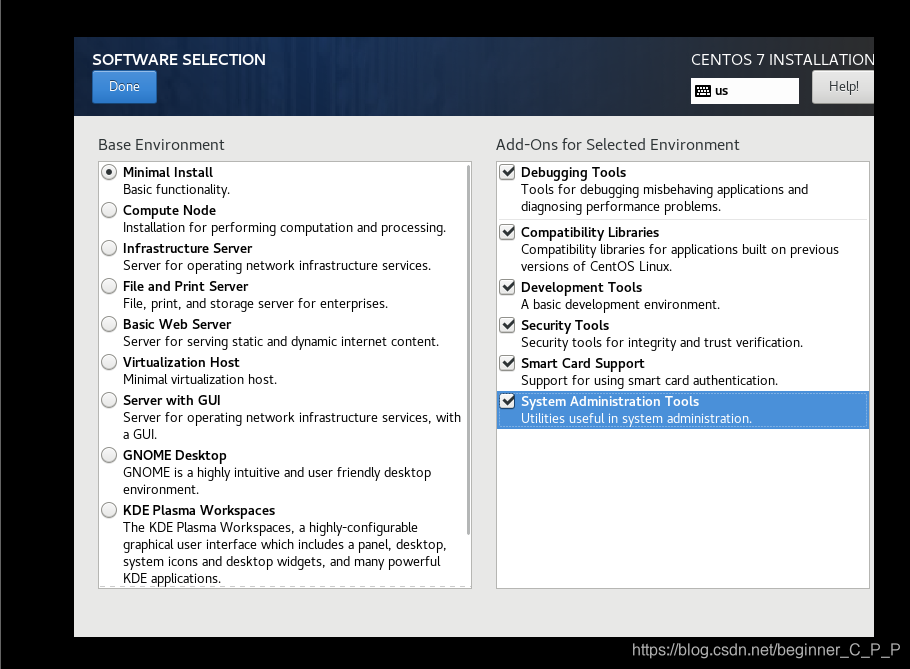Click 'Installation for performing computation and processing.'
This screenshot has width=910, height=669.
[284, 227]
